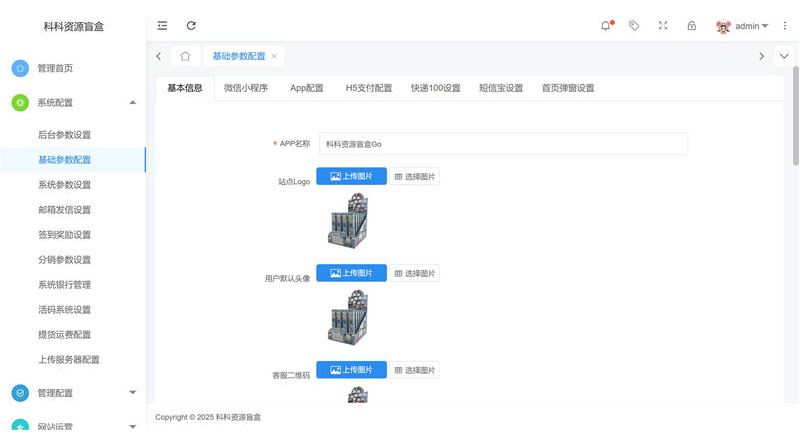Click 上传图片 button for 站点Logo
This screenshot has height=437, width=804.
(351, 176)
